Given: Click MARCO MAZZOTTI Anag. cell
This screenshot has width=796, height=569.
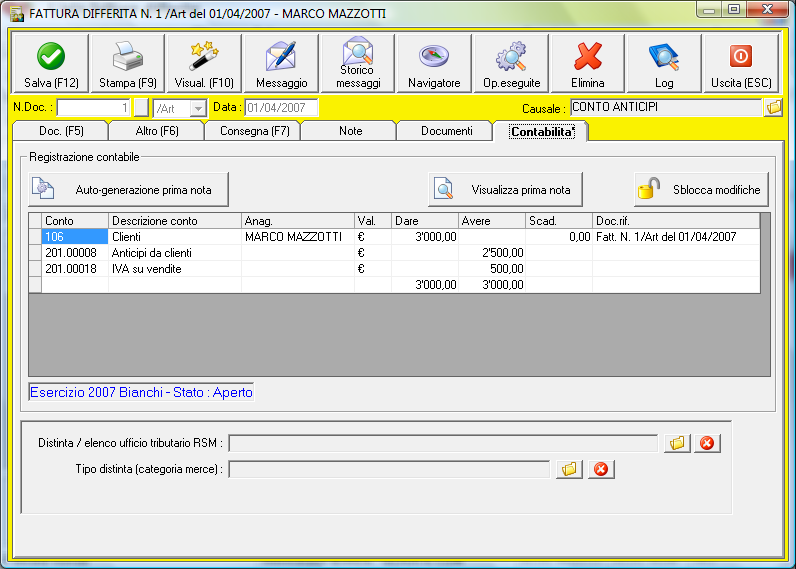Looking at the screenshot, I should [297, 237].
